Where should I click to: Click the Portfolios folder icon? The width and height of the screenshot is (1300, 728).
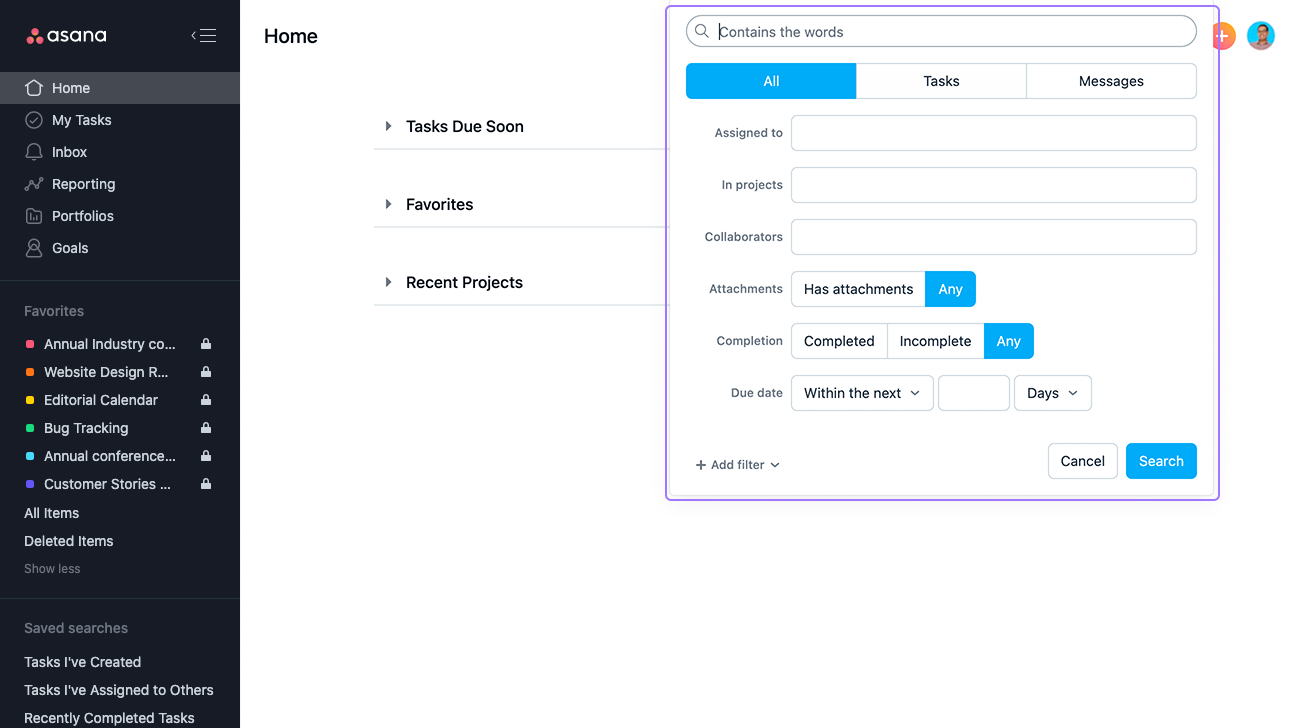coord(34,216)
